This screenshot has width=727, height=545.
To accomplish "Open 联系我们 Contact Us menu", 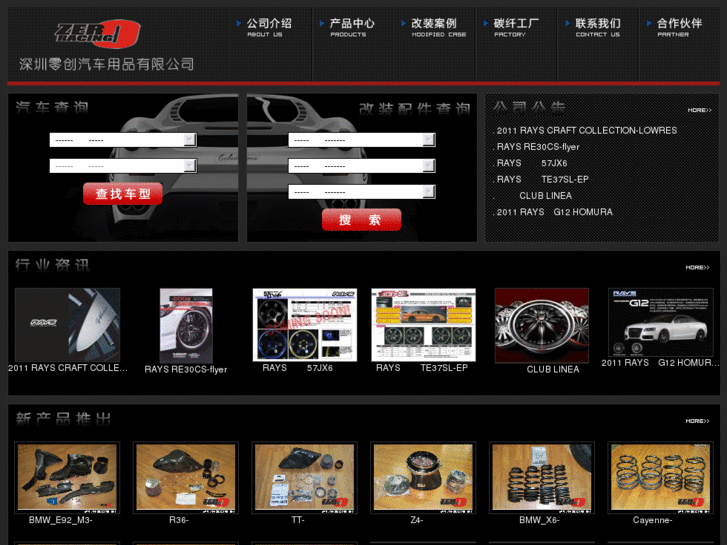I will pyautogui.click(x=598, y=27).
